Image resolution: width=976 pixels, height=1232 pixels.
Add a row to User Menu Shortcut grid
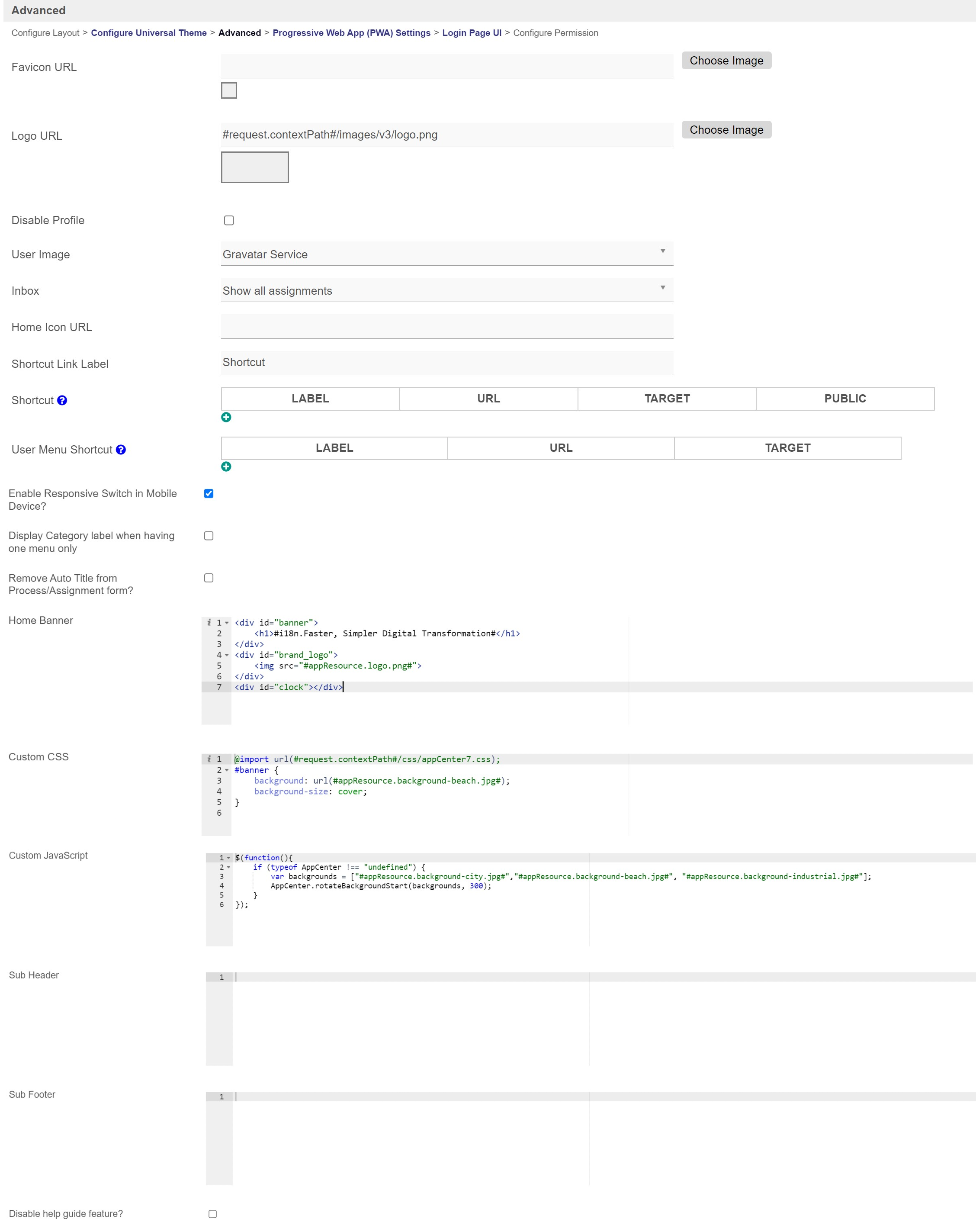tap(226, 467)
